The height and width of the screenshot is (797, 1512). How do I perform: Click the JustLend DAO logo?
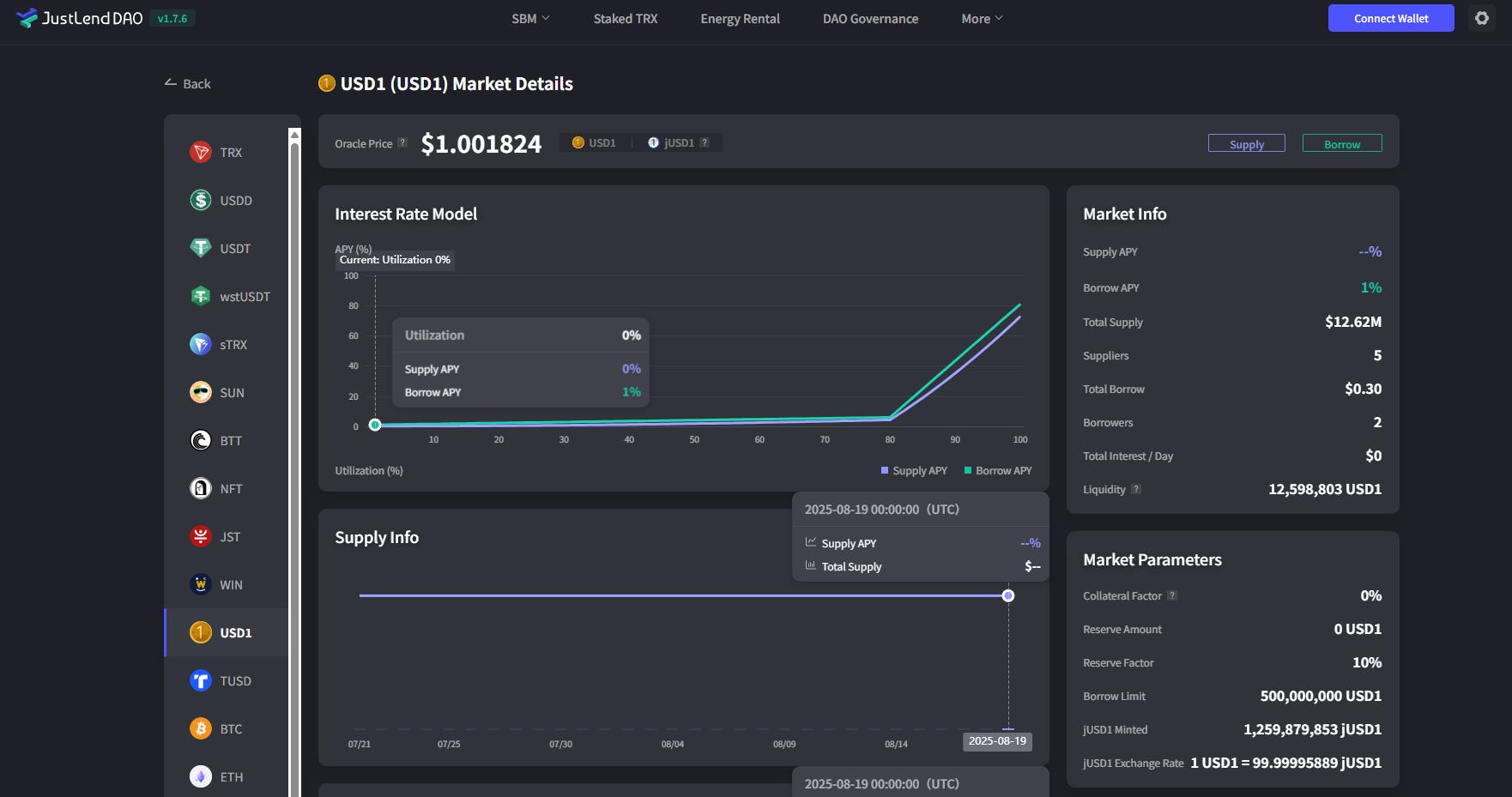tap(80, 18)
